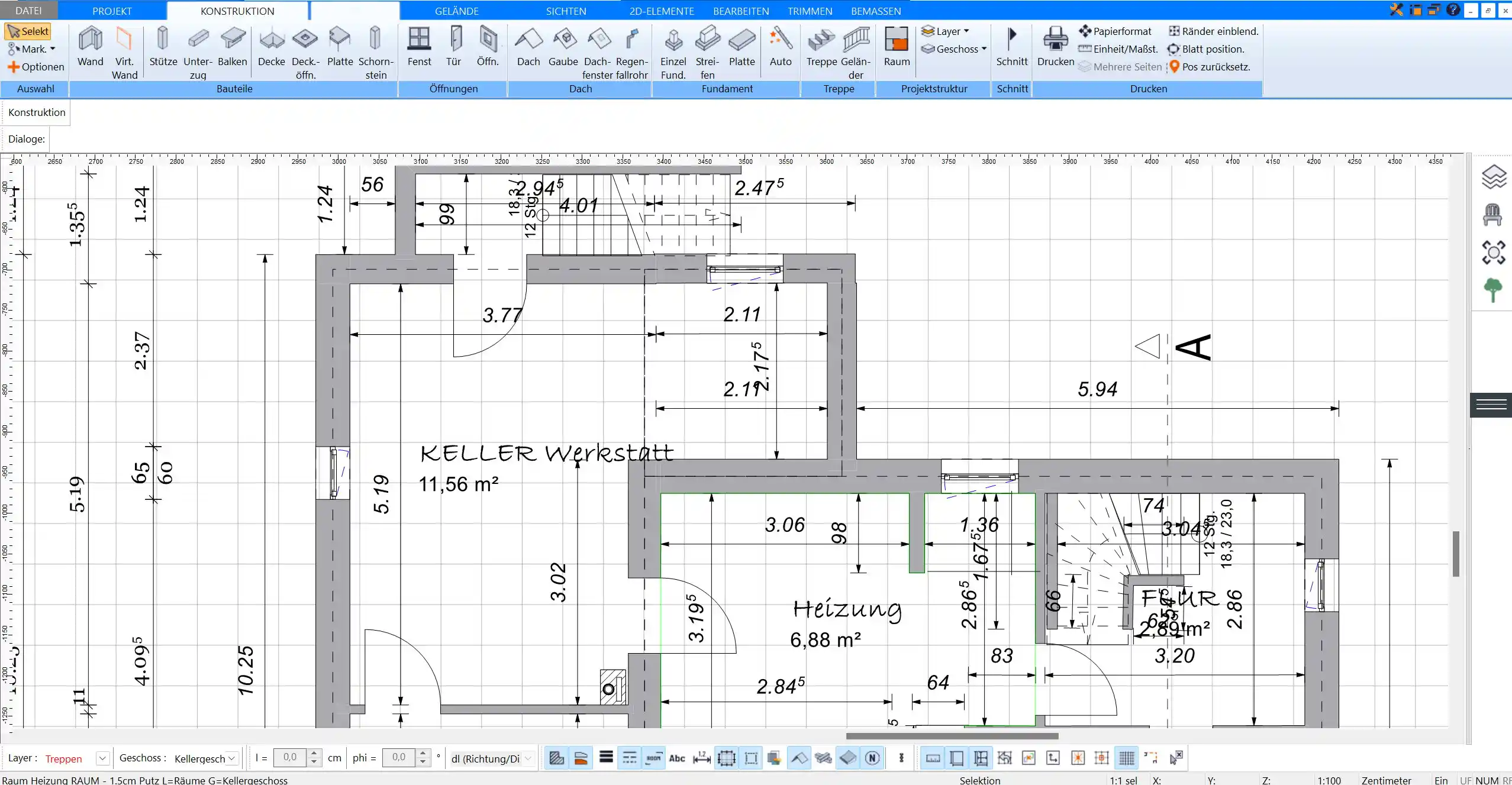Viewport: 1512px width, 785px height.
Task: Toggle 1.2 dimension display
Action: [702, 758]
